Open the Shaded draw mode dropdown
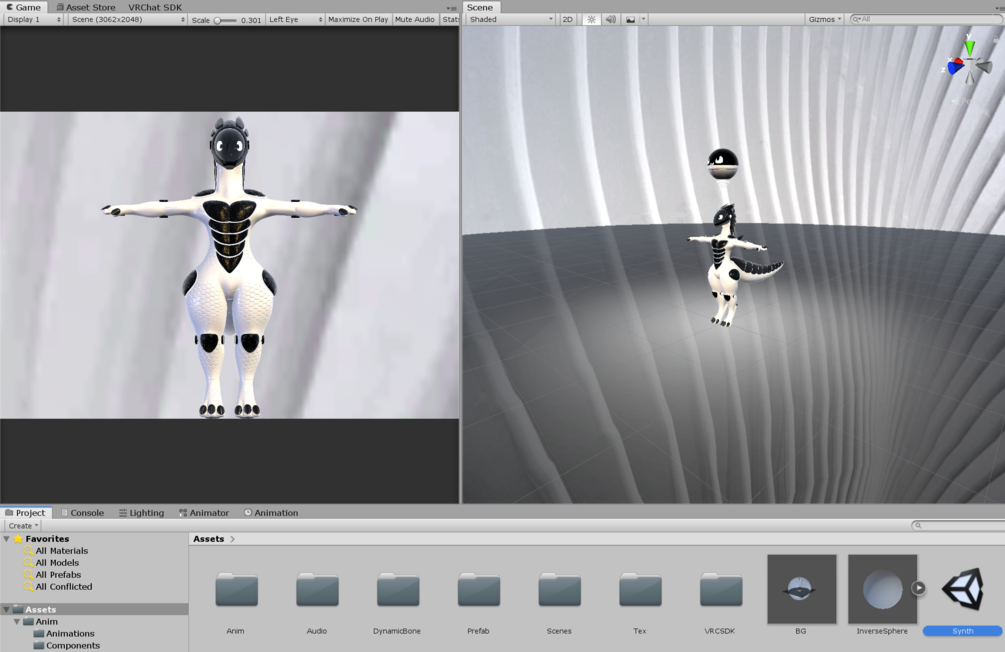The height and width of the screenshot is (652, 1005). click(x=511, y=19)
